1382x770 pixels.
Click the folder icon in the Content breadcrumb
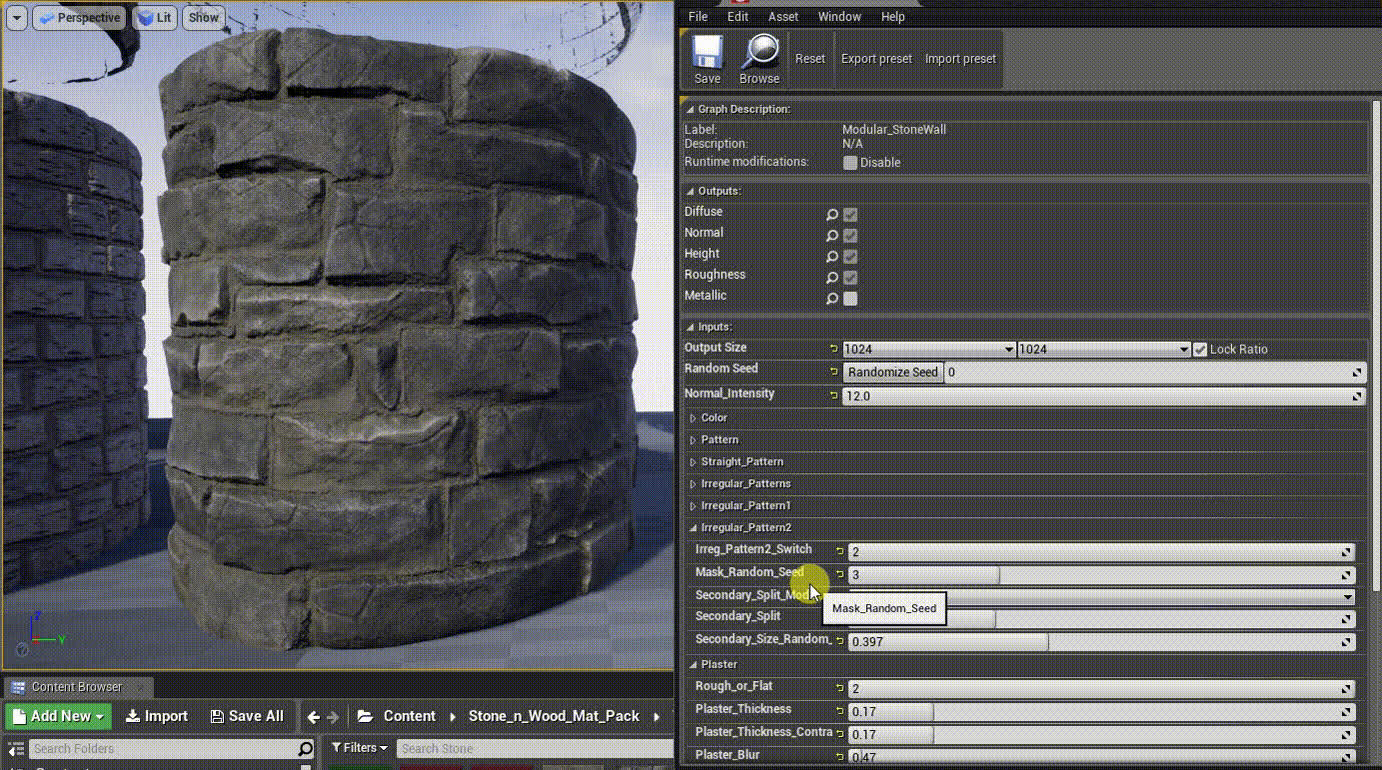tap(366, 716)
